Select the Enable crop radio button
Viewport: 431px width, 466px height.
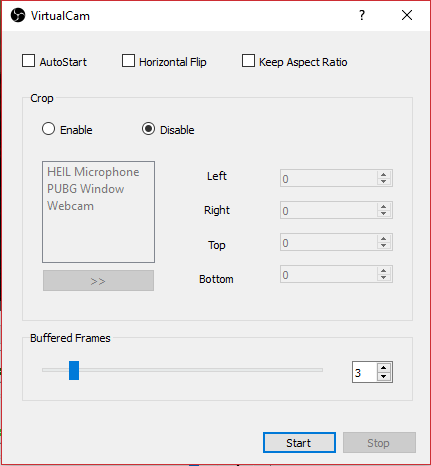pyautogui.click(x=48, y=129)
